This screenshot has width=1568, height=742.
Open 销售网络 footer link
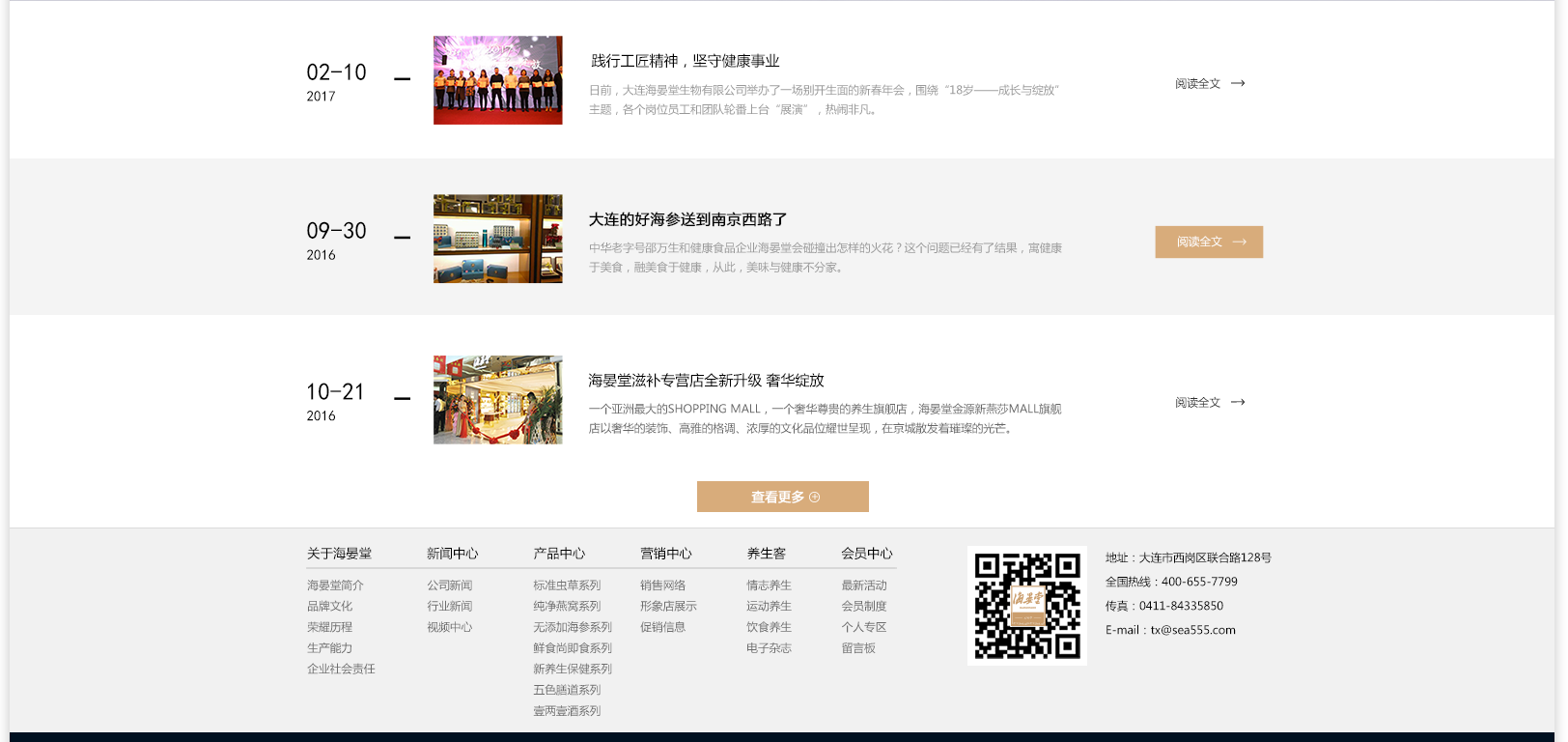(662, 585)
